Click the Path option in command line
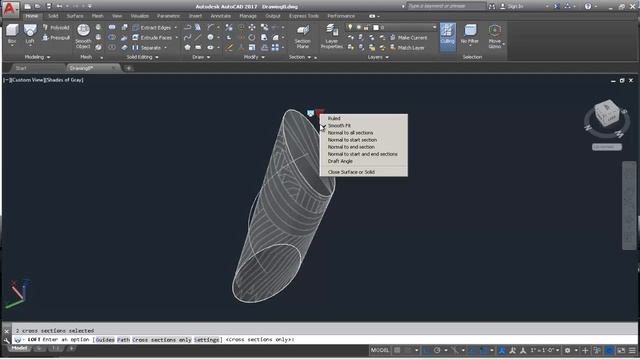The image size is (640, 360). (123, 340)
